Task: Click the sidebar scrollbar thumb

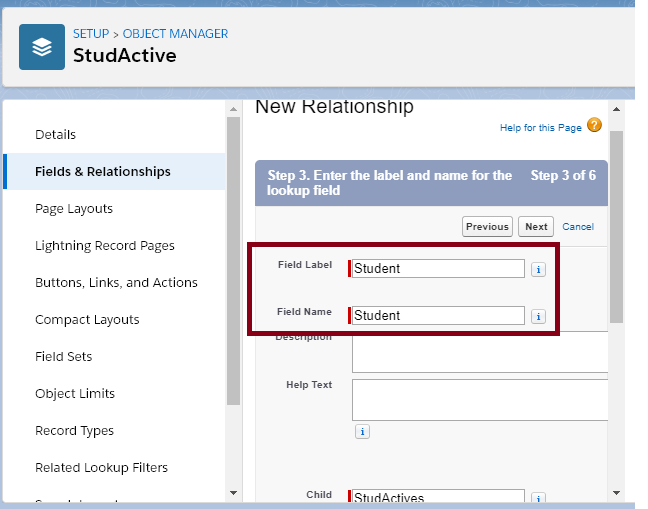Action: 233,261
